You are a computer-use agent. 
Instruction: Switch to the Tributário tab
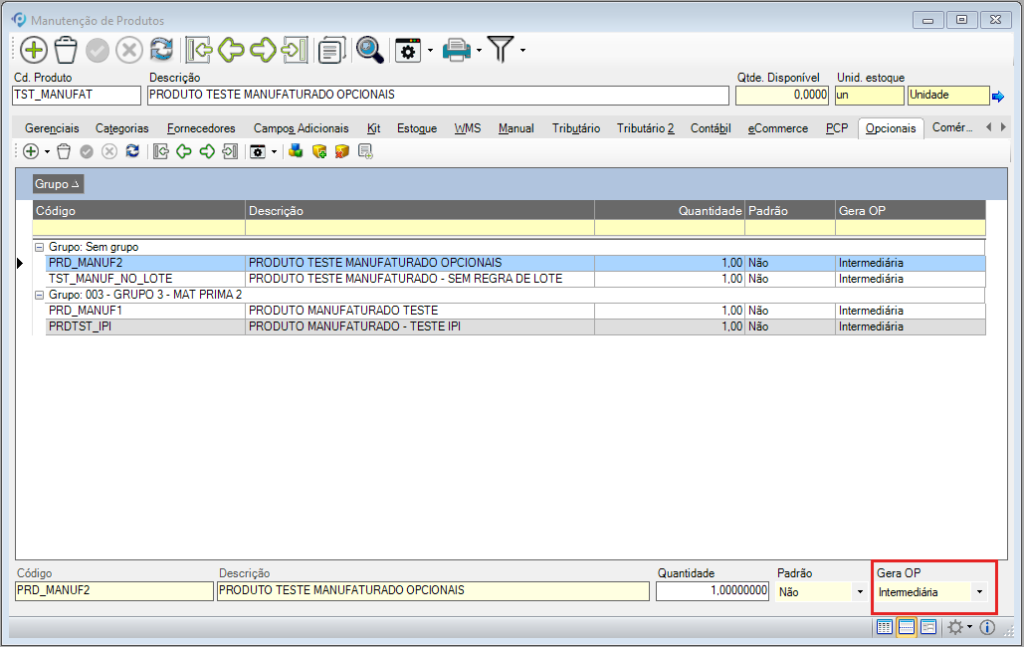tap(576, 128)
